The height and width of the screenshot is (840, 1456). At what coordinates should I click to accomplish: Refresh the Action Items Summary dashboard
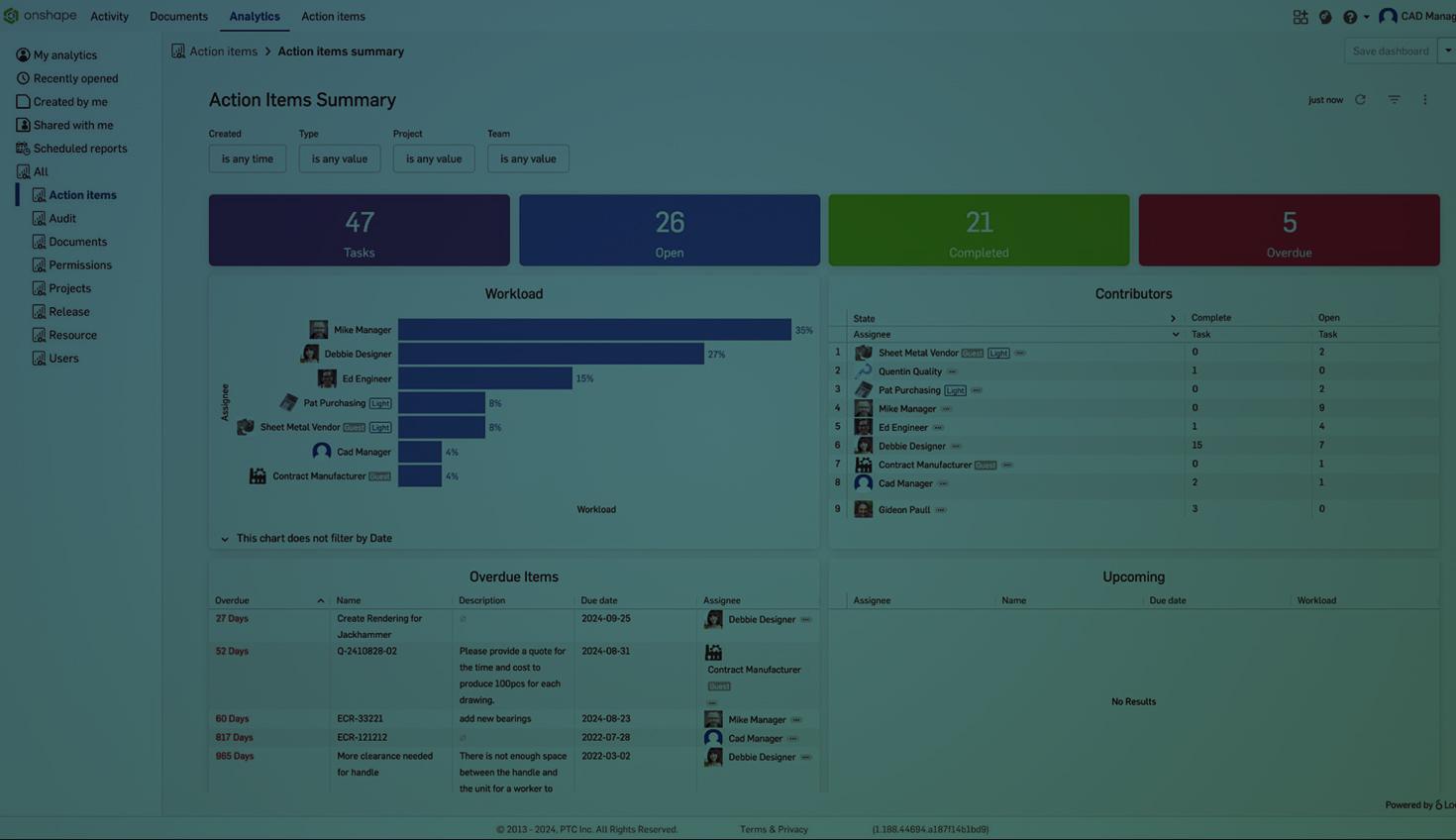[x=1360, y=99]
